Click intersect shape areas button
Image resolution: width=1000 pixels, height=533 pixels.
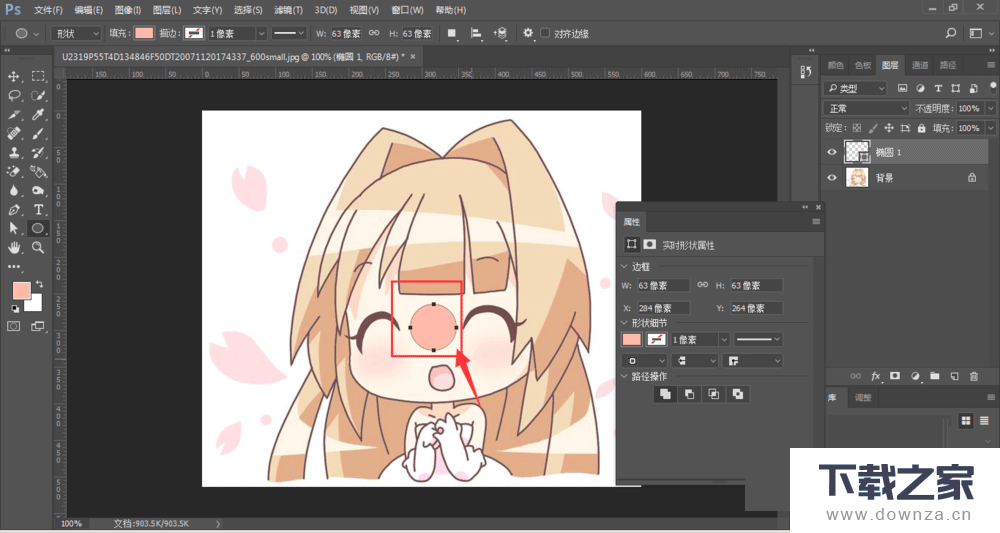[714, 394]
